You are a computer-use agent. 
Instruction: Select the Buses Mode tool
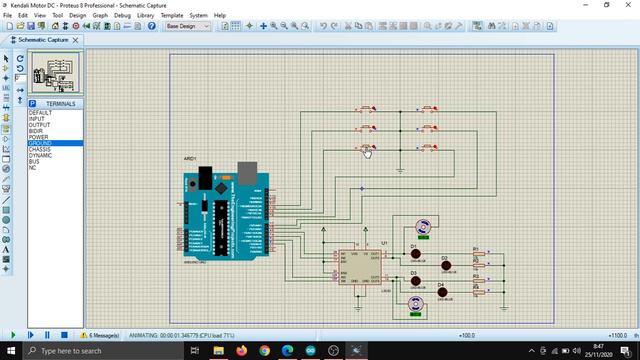click(6, 108)
